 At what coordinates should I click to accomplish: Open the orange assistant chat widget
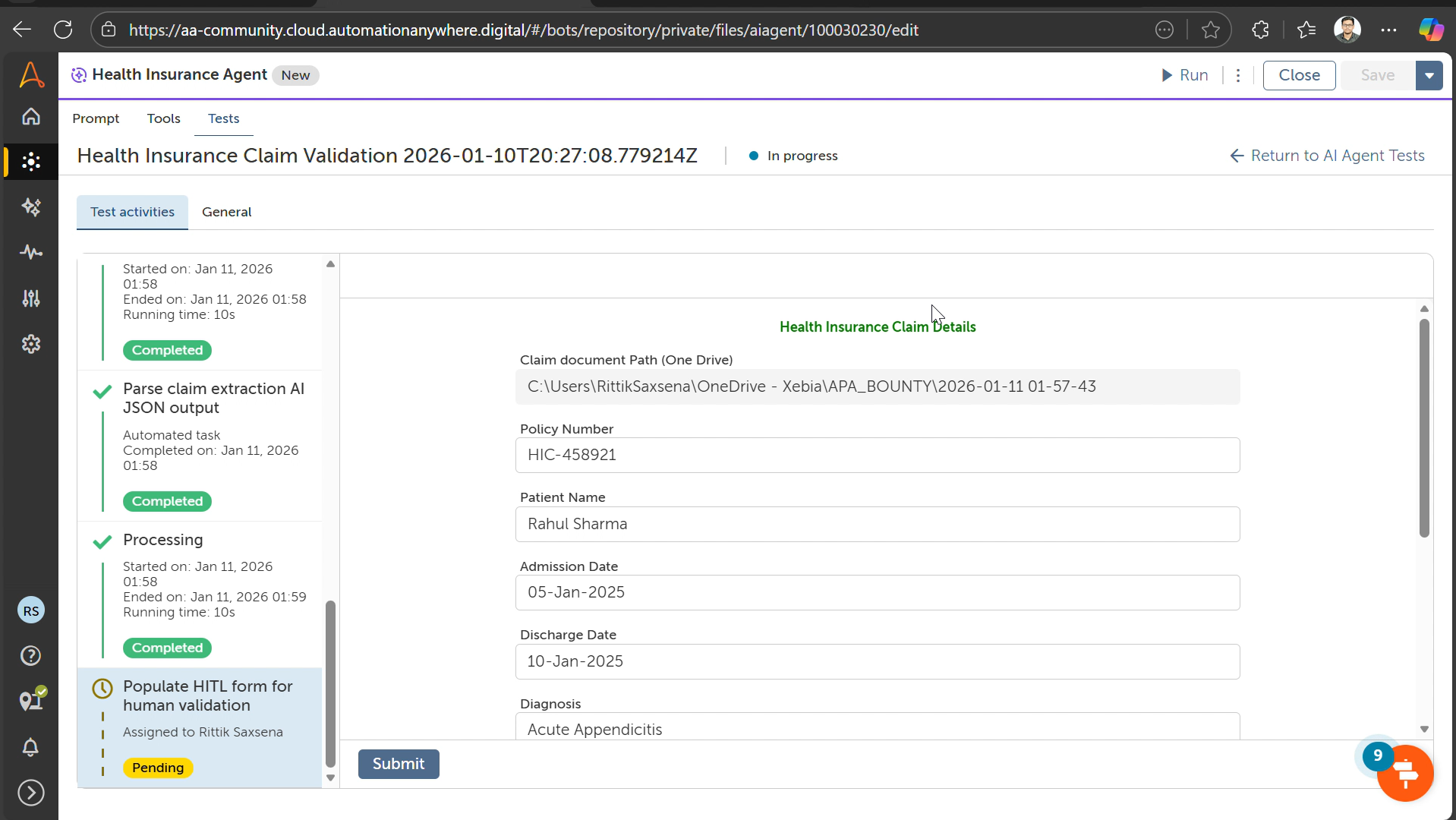click(1405, 773)
